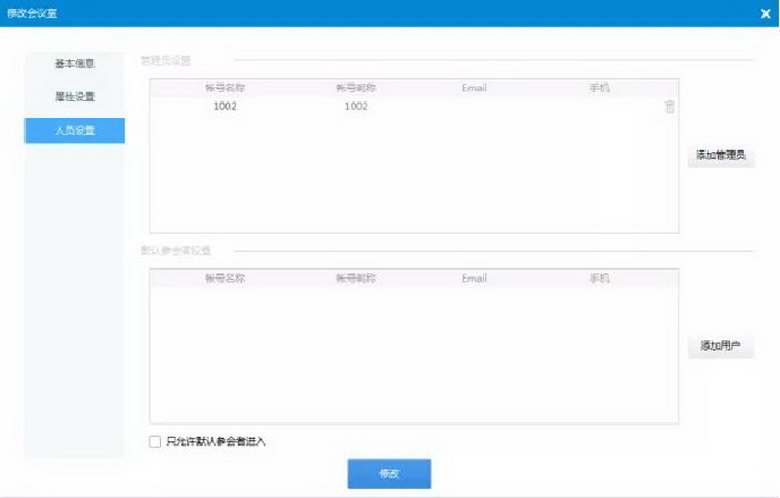Click the 添加管理员 button
The width and height of the screenshot is (780, 498).
(x=720, y=155)
